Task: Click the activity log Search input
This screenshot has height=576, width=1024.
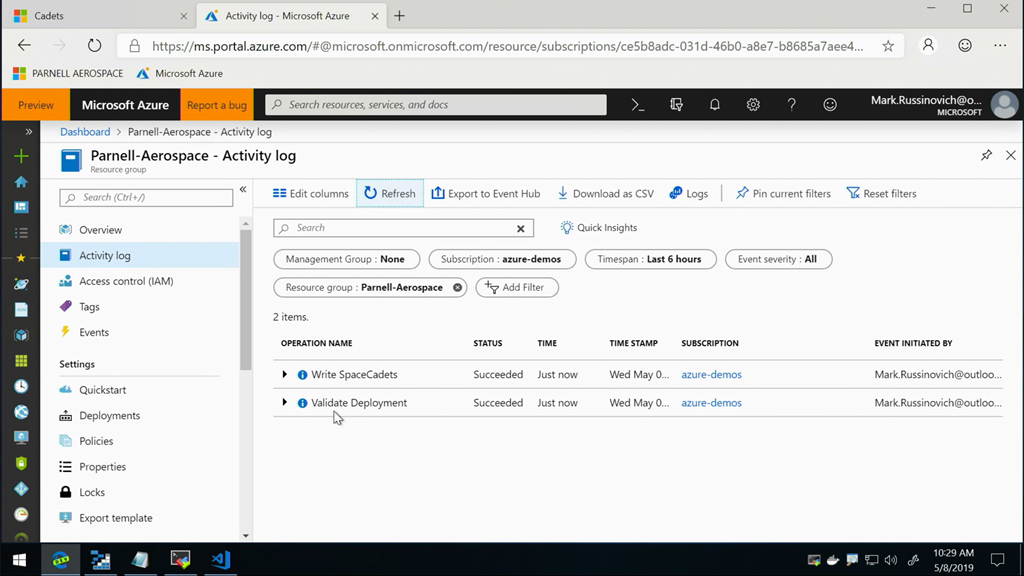Action: pyautogui.click(x=400, y=228)
